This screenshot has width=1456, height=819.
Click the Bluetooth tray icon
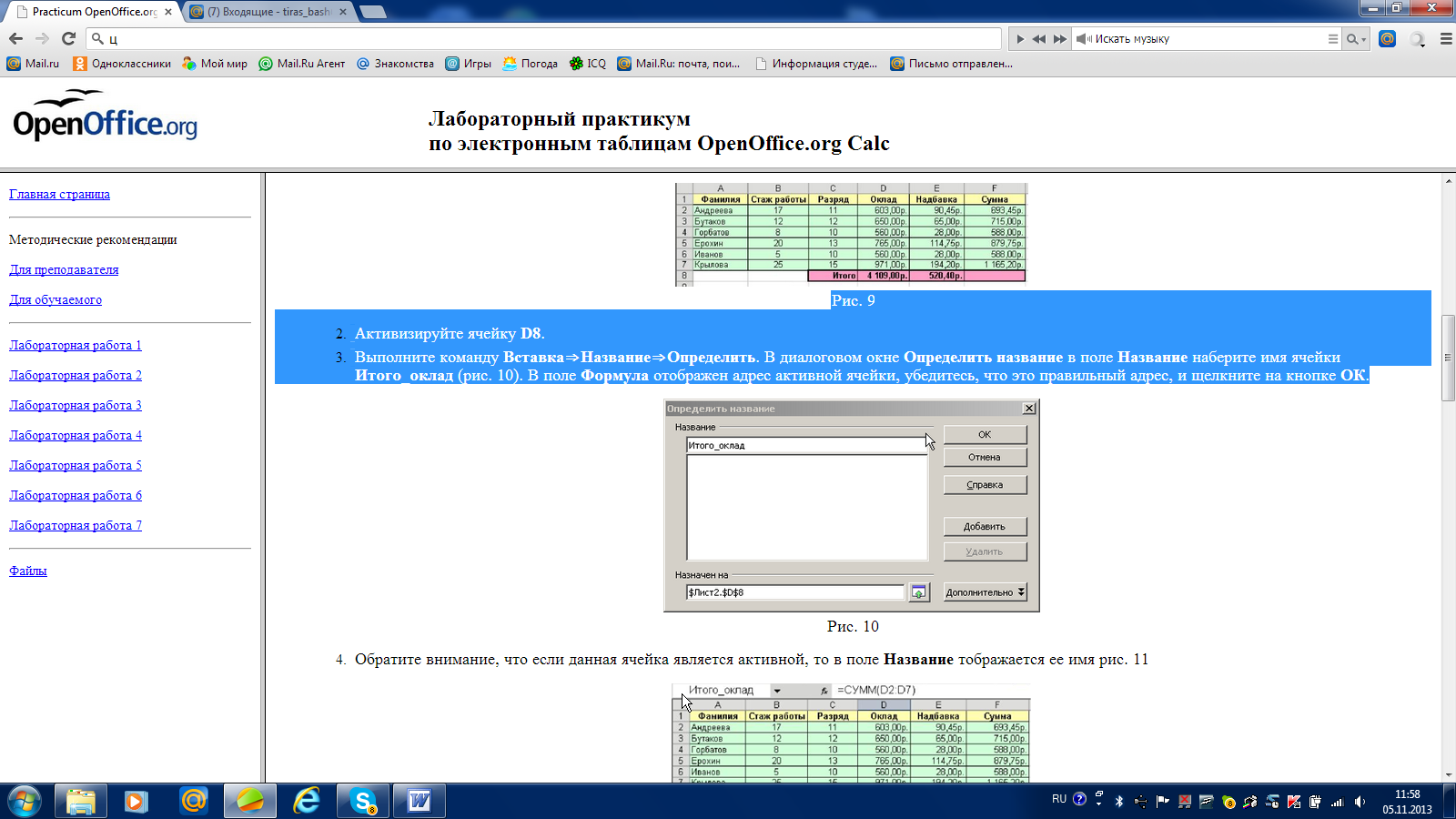point(1119,802)
